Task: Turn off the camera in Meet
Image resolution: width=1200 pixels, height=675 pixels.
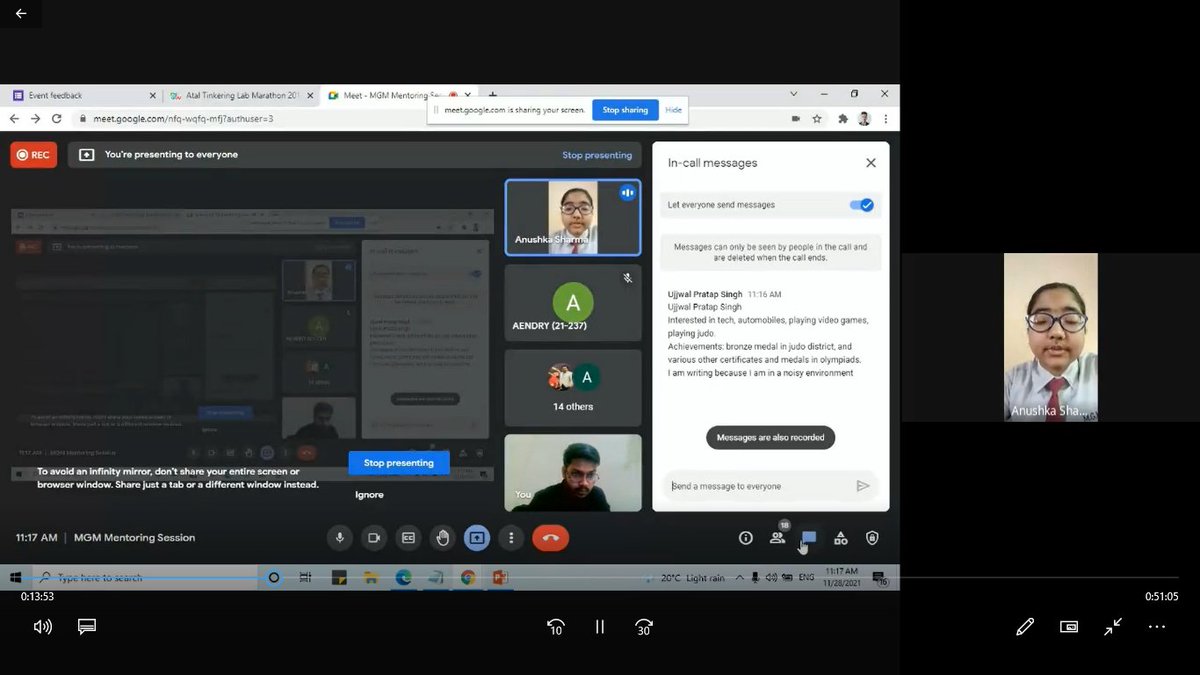Action: click(374, 537)
